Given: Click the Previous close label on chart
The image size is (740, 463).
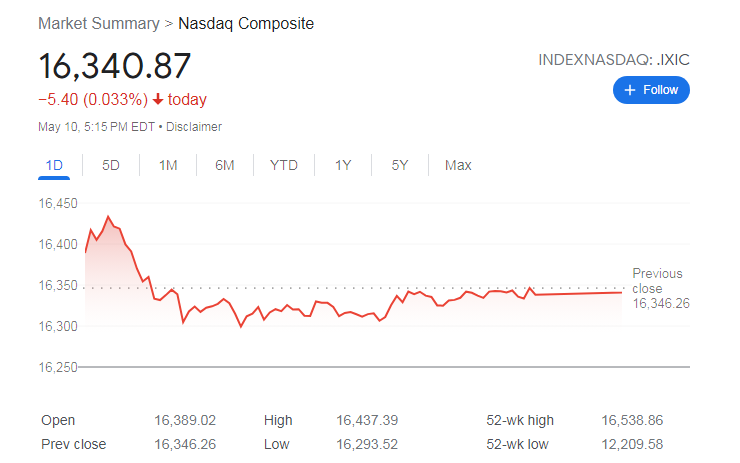Looking at the screenshot, I should click(657, 280).
